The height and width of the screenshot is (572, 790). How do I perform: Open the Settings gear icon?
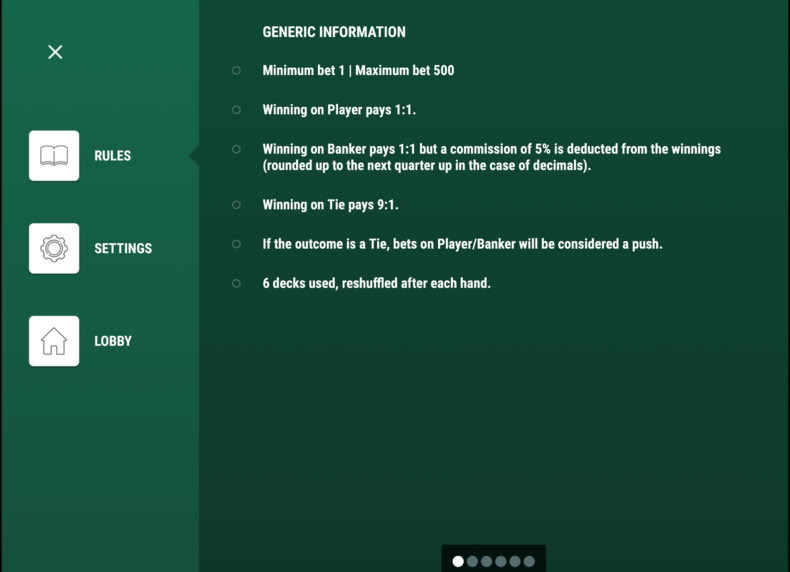54,248
